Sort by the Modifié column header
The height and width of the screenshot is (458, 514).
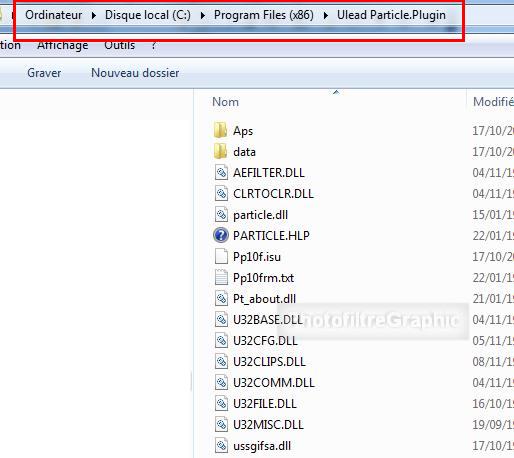(x=493, y=102)
